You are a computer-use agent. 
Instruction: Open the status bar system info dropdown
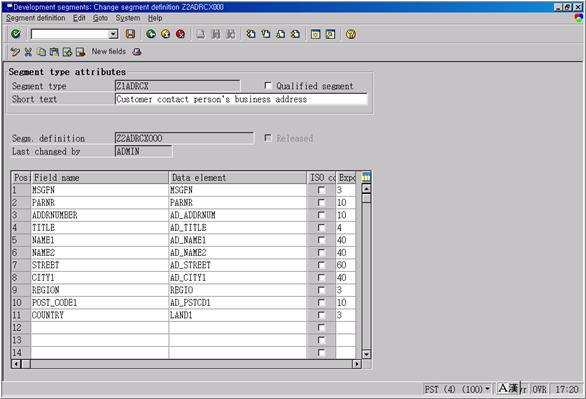(487, 389)
